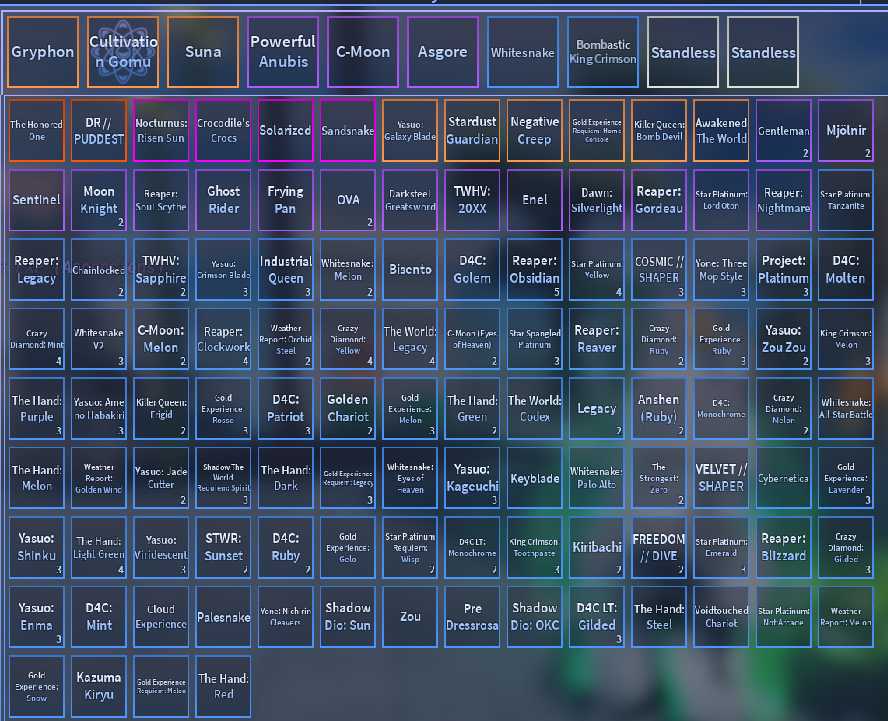Select the Frying Pan item
Image resolution: width=888 pixels, height=721 pixels.
(285, 200)
